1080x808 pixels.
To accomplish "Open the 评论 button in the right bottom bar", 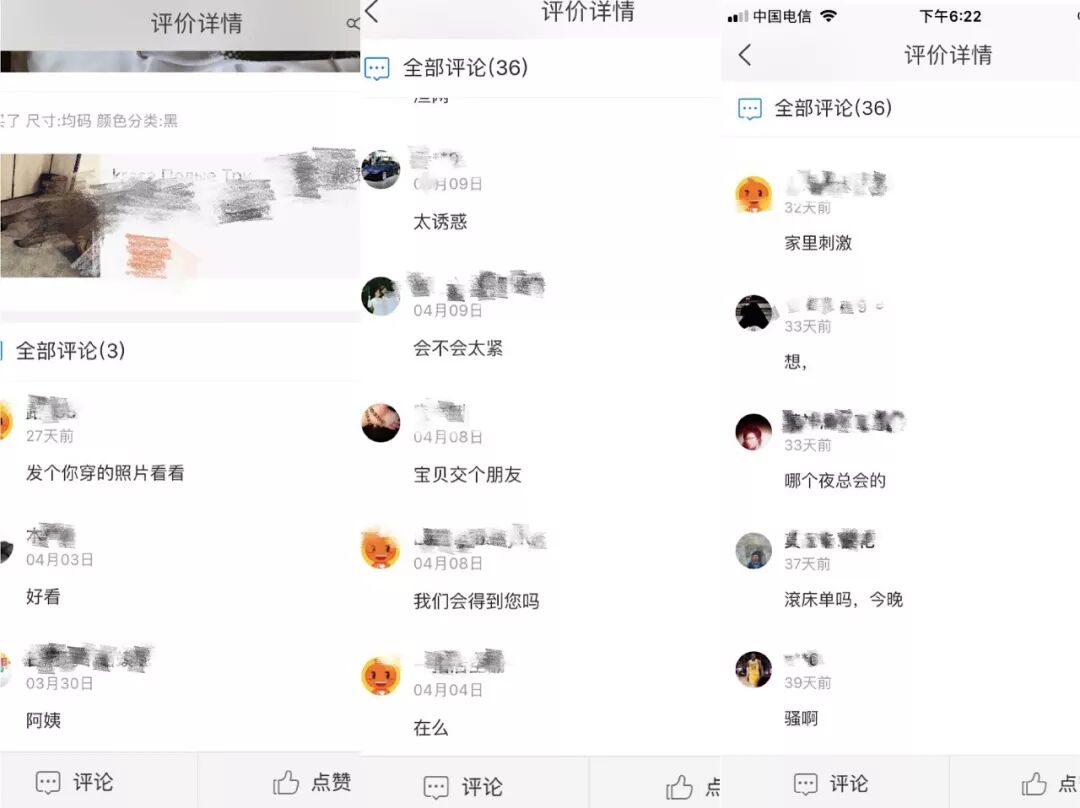I will pos(831,783).
